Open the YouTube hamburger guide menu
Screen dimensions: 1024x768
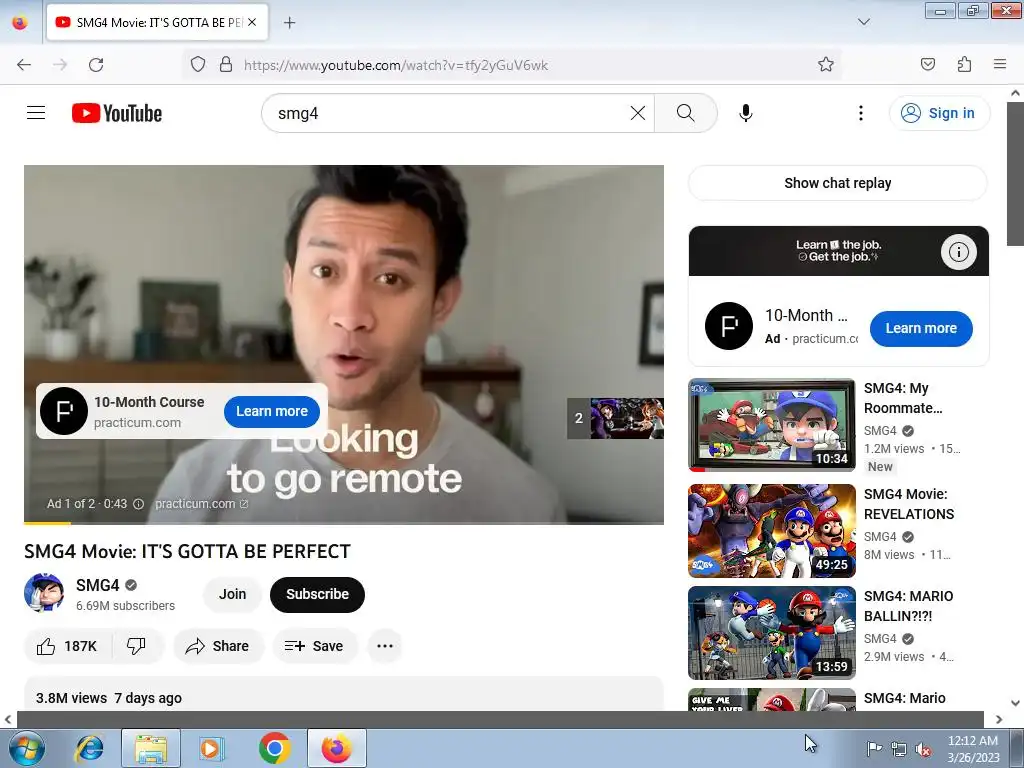pos(36,113)
